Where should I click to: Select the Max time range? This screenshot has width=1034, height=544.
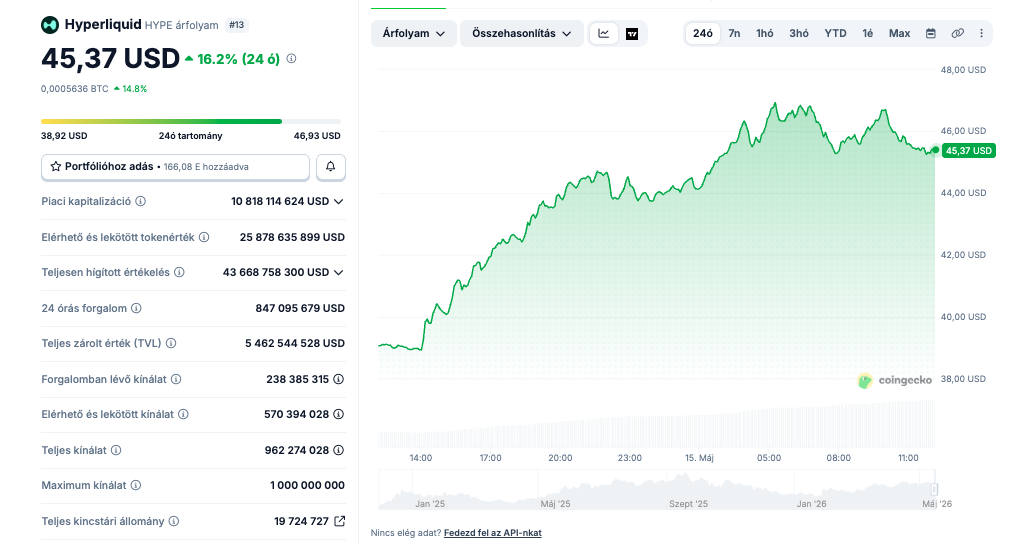(899, 34)
